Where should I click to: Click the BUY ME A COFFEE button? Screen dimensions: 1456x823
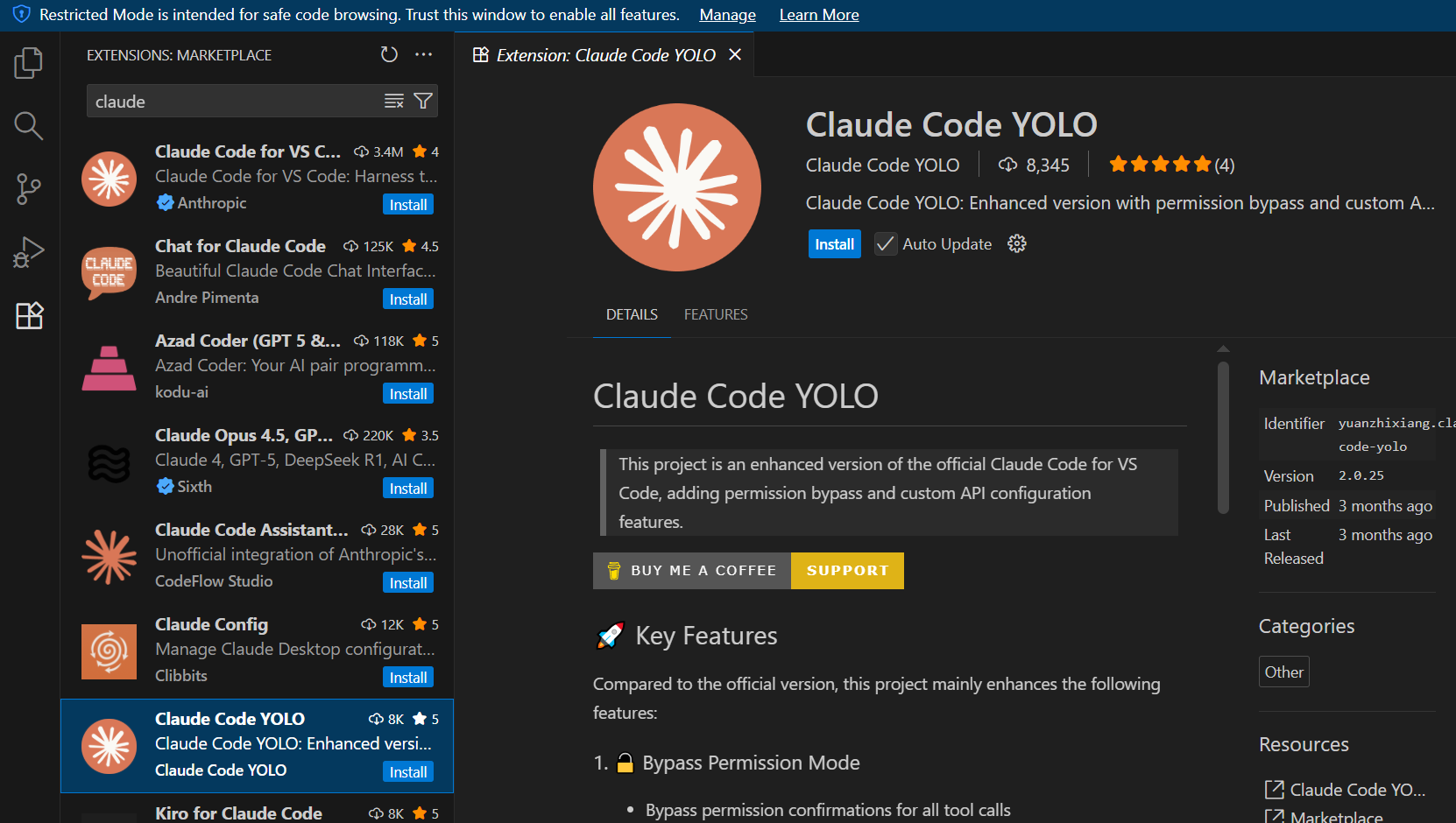click(691, 570)
